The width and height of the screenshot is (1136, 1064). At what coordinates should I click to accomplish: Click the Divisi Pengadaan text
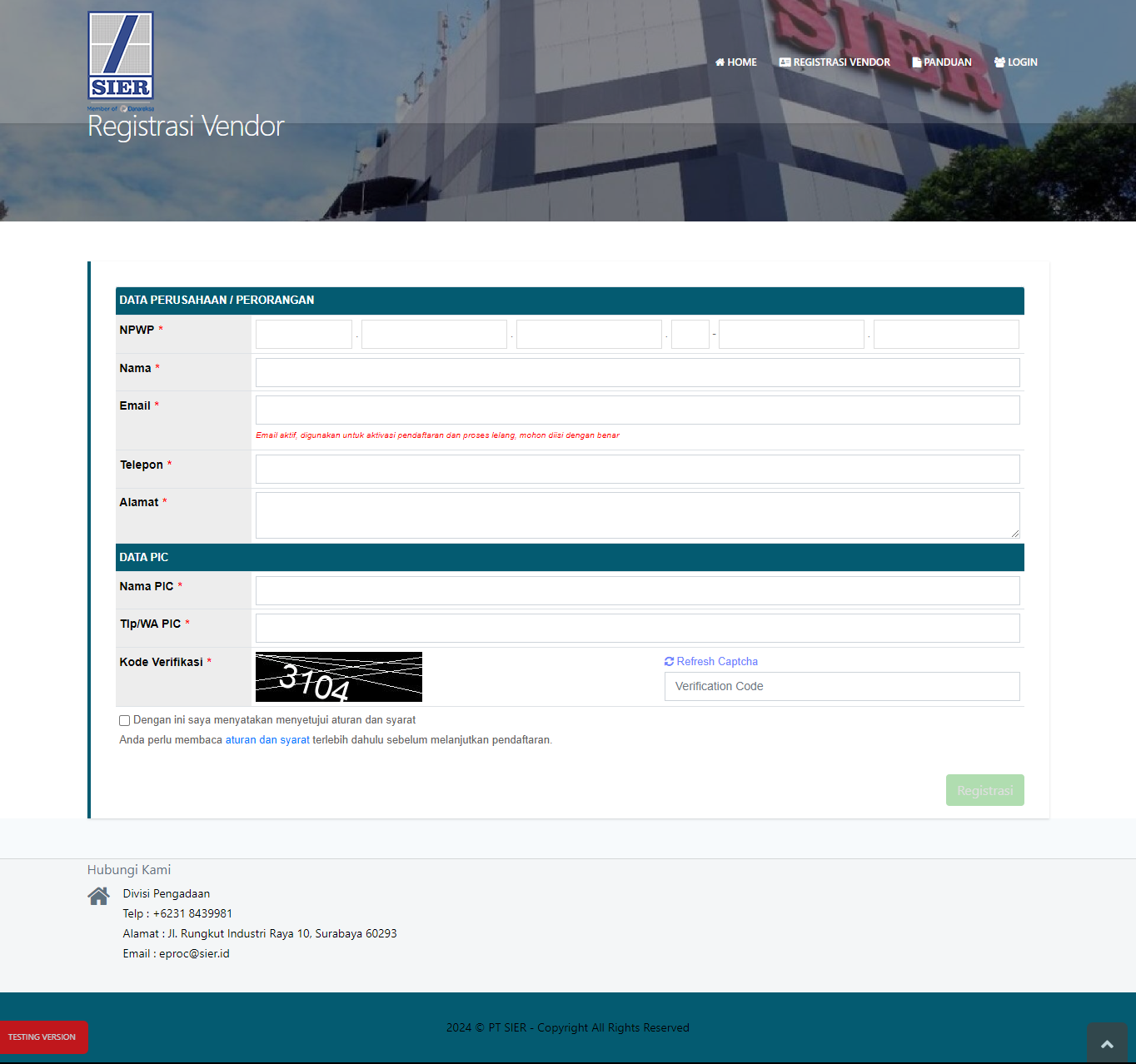coord(167,894)
